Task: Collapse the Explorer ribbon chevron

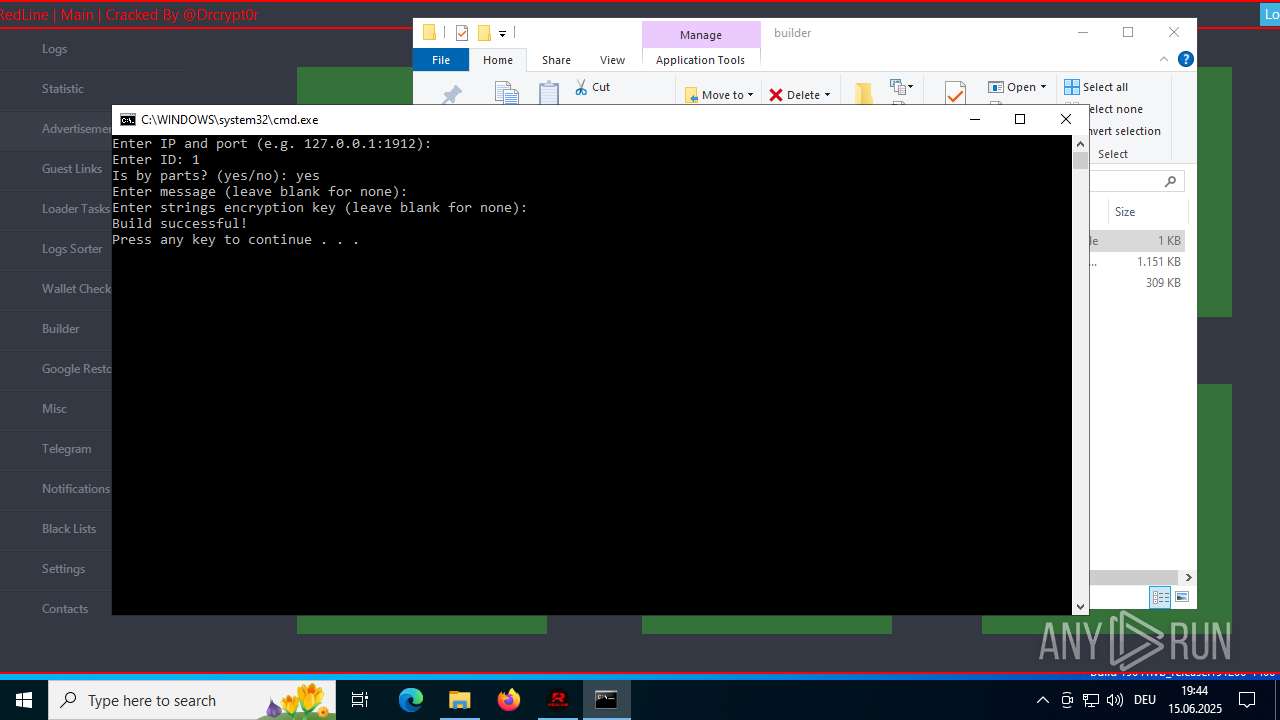Action: point(1164,60)
